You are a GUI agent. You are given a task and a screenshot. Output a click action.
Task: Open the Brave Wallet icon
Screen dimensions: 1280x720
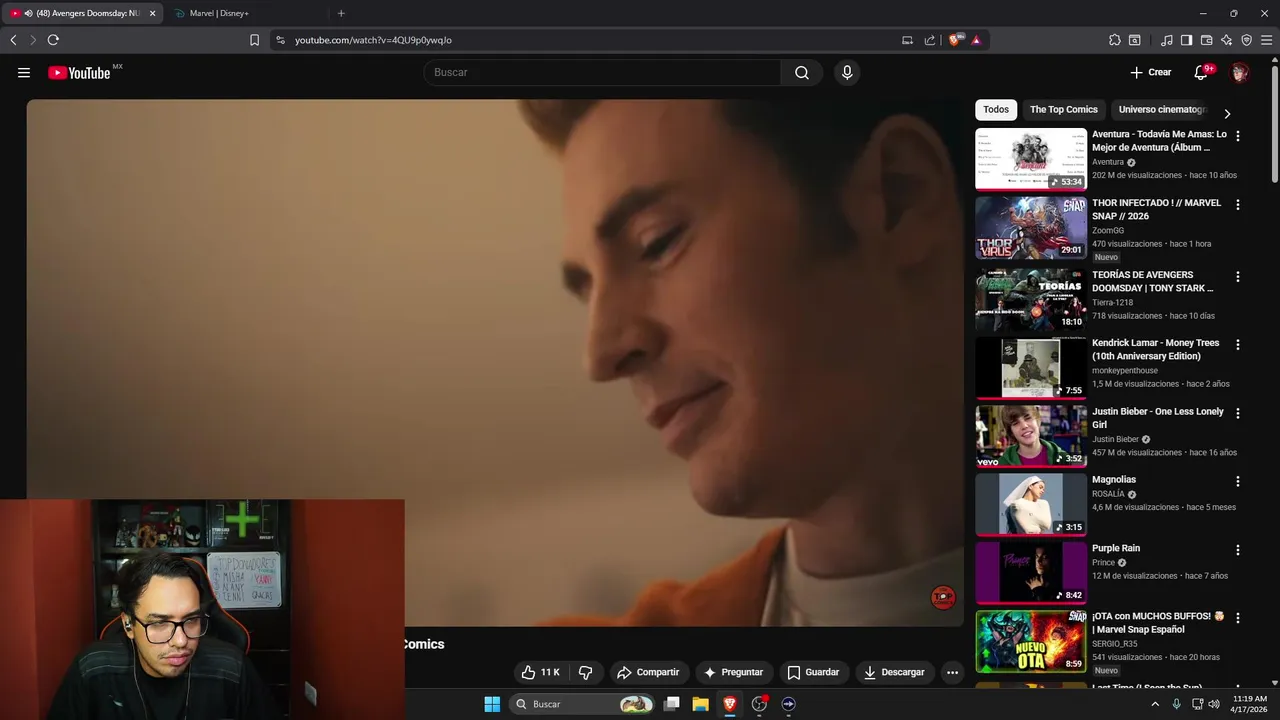pos(1206,40)
